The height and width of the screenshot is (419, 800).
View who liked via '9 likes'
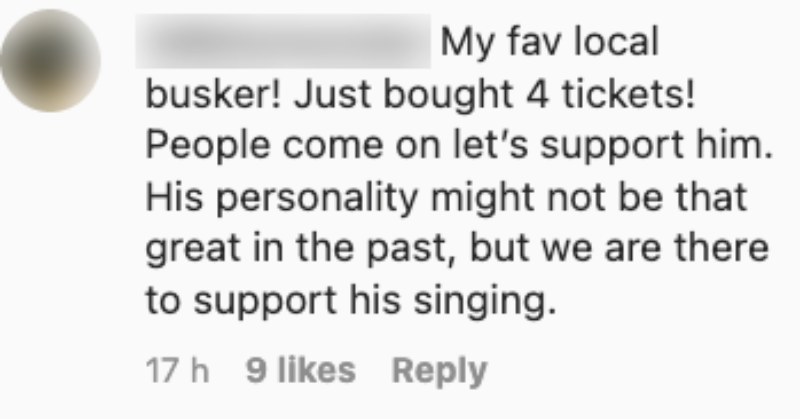pos(300,371)
